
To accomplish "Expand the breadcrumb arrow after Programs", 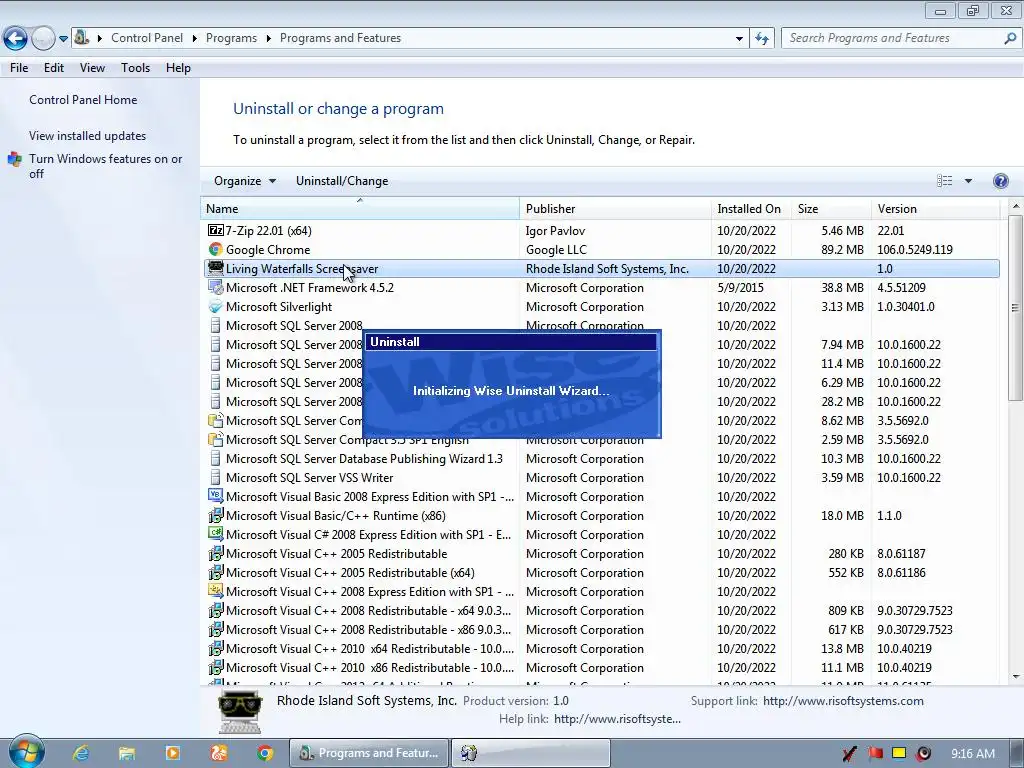I will [268, 39].
